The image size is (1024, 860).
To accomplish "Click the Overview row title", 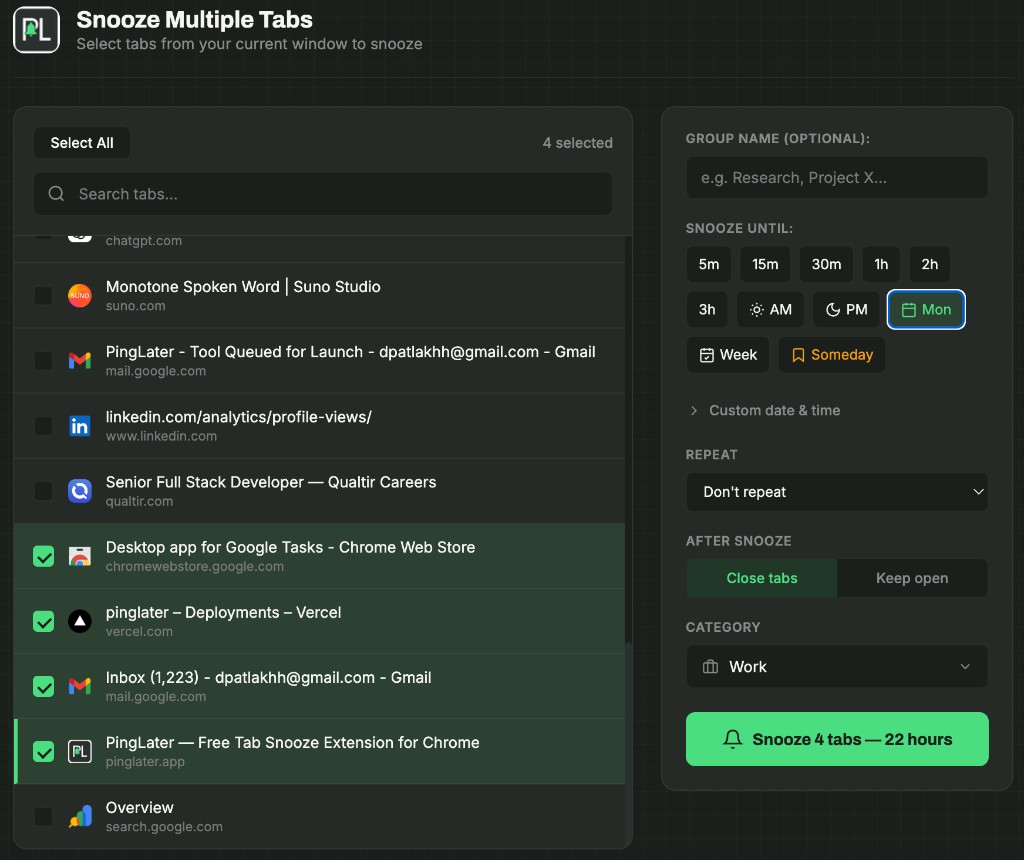I will [x=140, y=808].
